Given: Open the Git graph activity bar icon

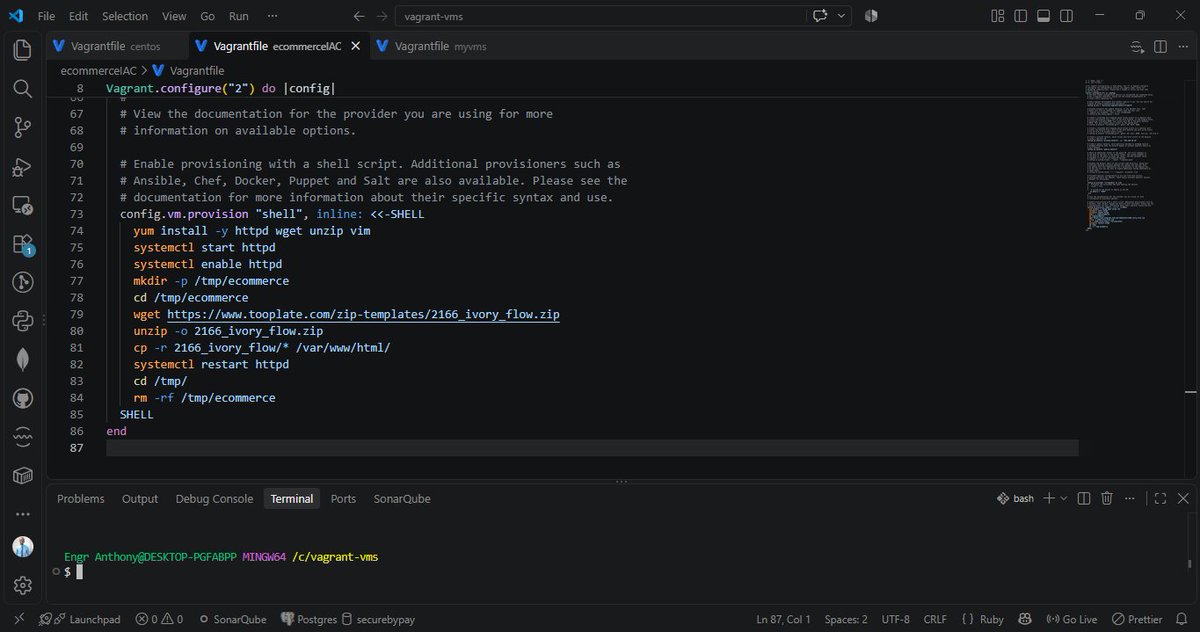Looking at the screenshot, I should [x=22, y=283].
